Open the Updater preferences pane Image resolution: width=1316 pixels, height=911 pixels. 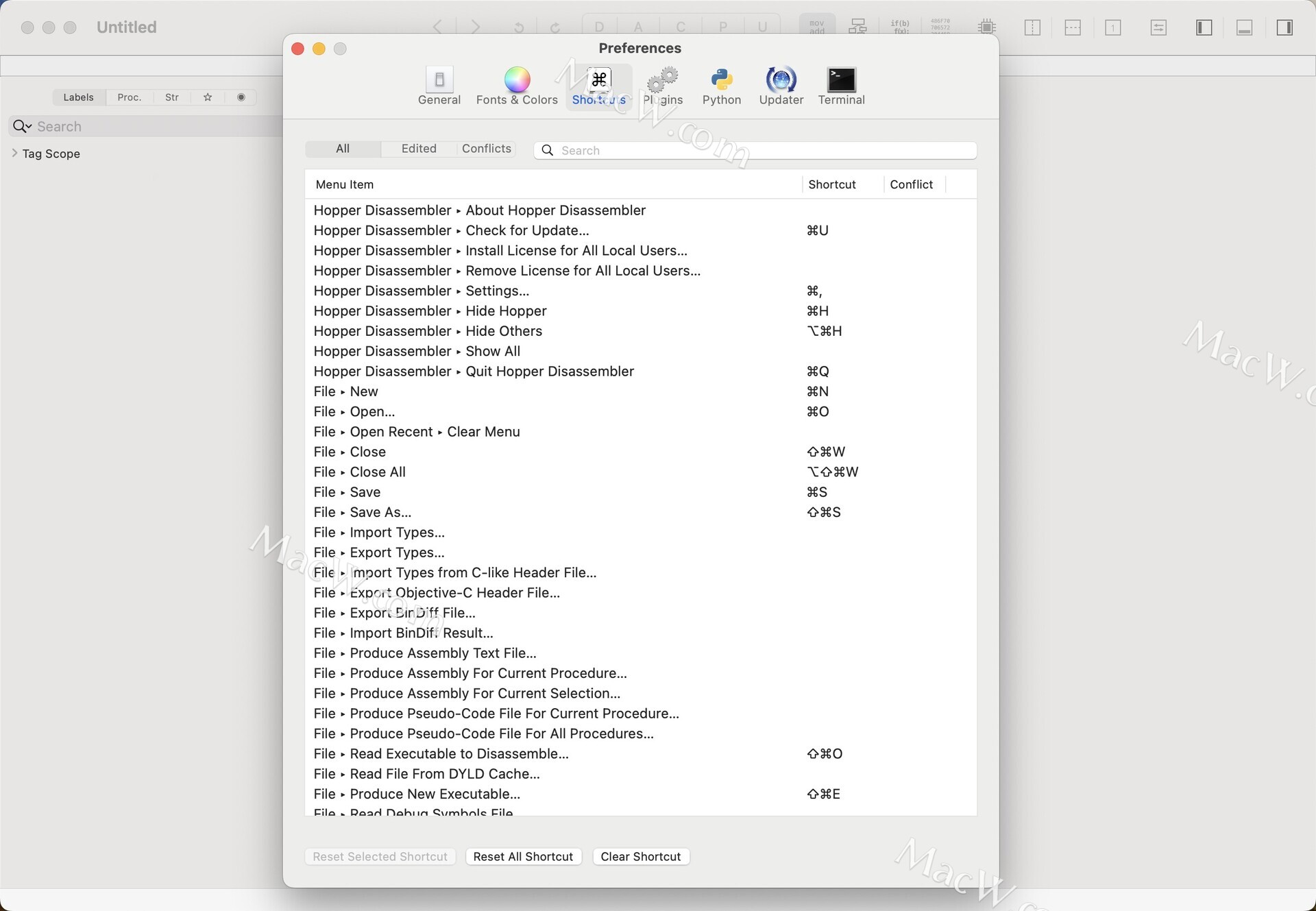(781, 86)
